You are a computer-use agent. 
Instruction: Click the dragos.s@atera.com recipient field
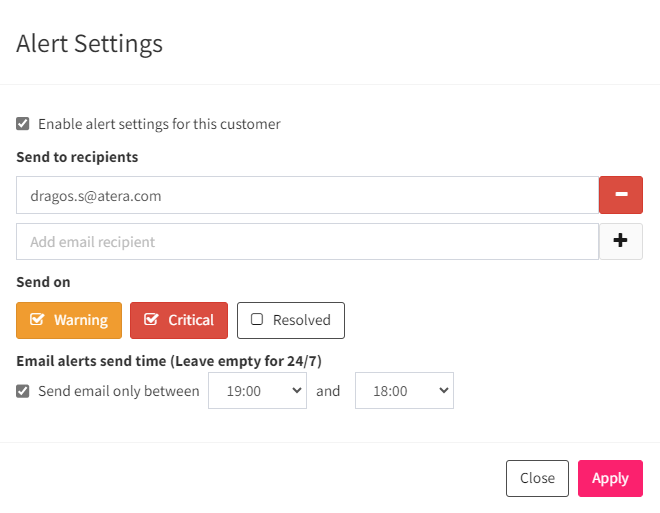[x=308, y=195]
